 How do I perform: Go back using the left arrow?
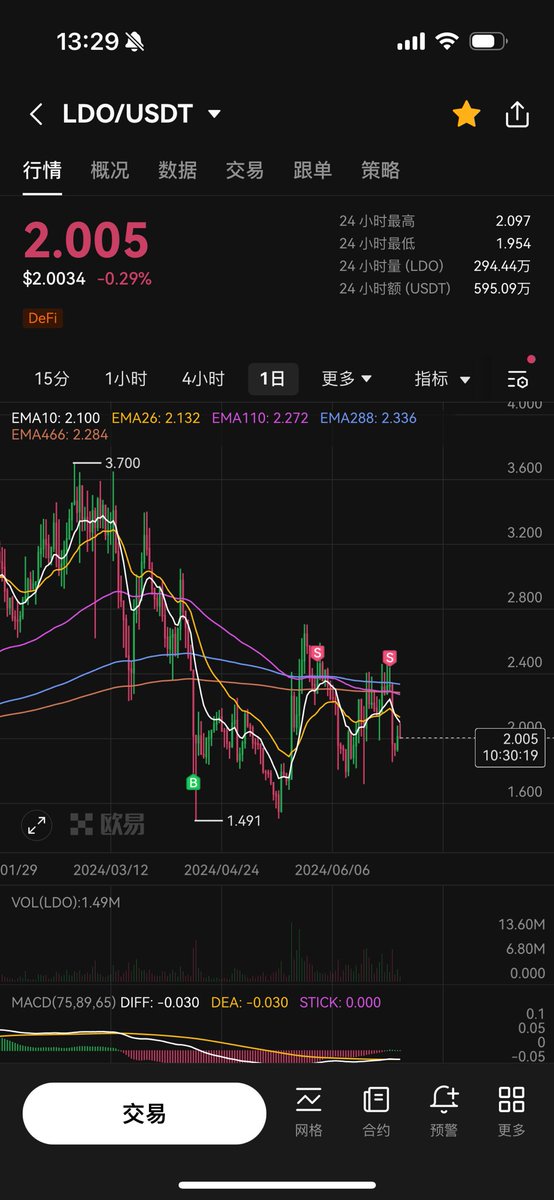tap(36, 114)
